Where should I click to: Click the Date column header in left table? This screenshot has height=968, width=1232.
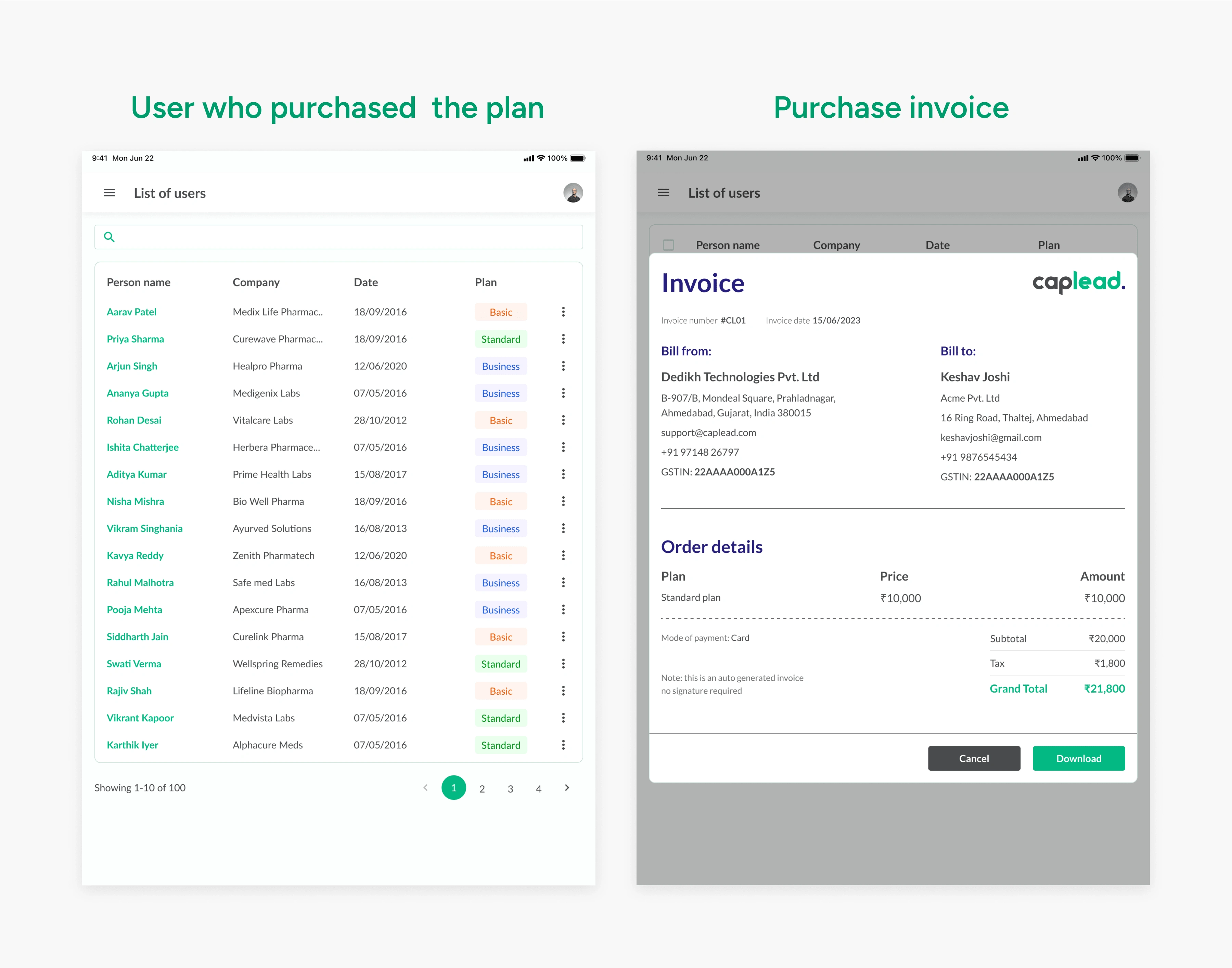pos(366,282)
